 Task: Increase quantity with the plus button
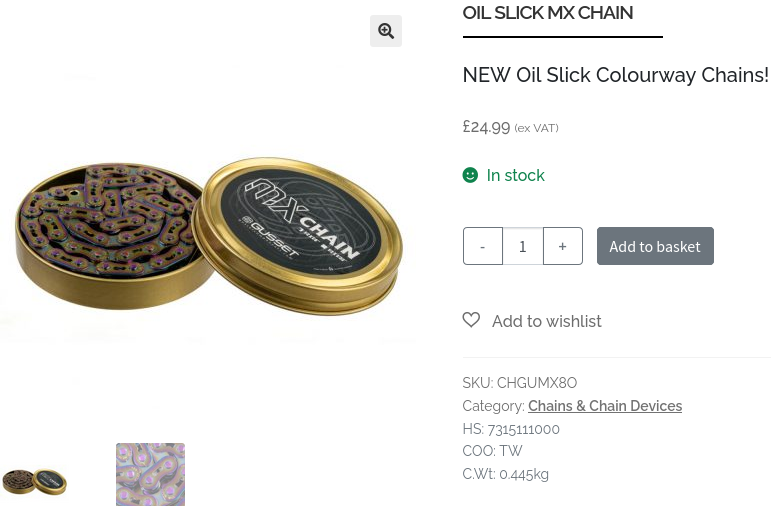[563, 246]
